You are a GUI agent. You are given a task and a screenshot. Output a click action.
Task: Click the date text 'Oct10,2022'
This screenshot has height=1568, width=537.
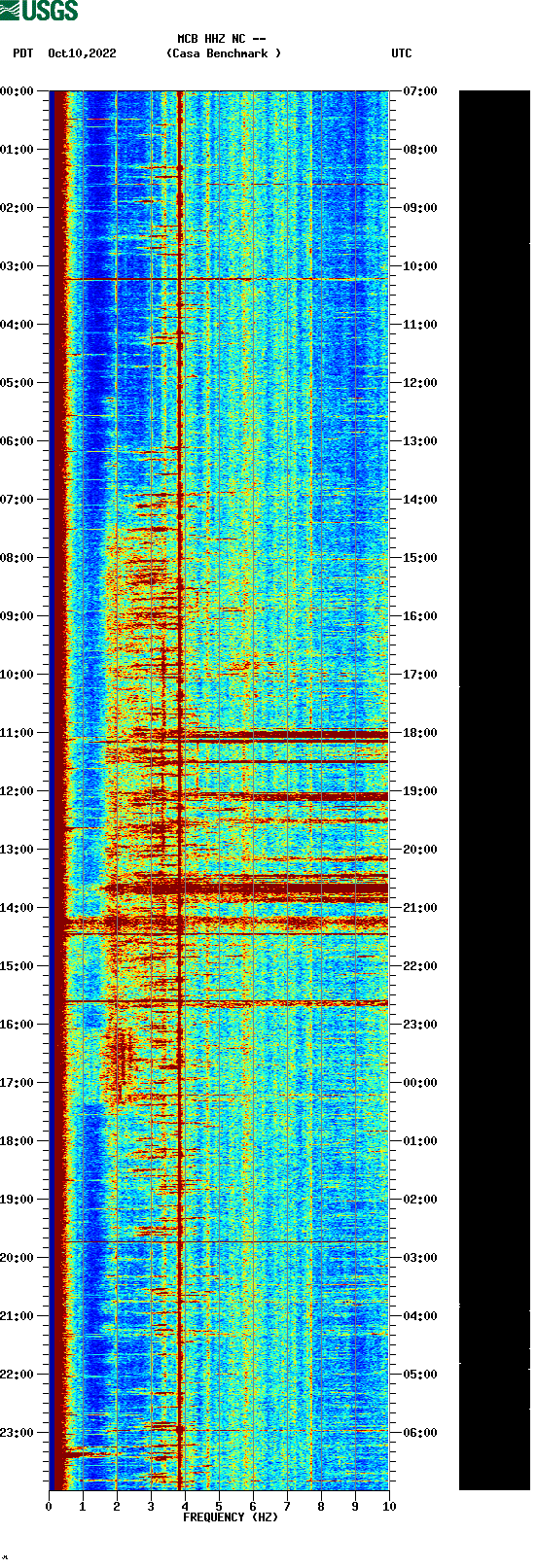(x=82, y=53)
